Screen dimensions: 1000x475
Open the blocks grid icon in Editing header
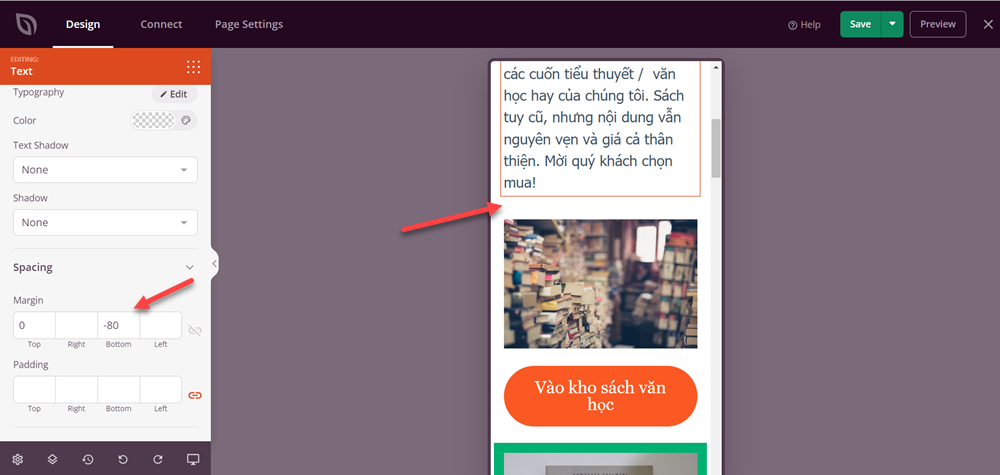click(x=193, y=67)
